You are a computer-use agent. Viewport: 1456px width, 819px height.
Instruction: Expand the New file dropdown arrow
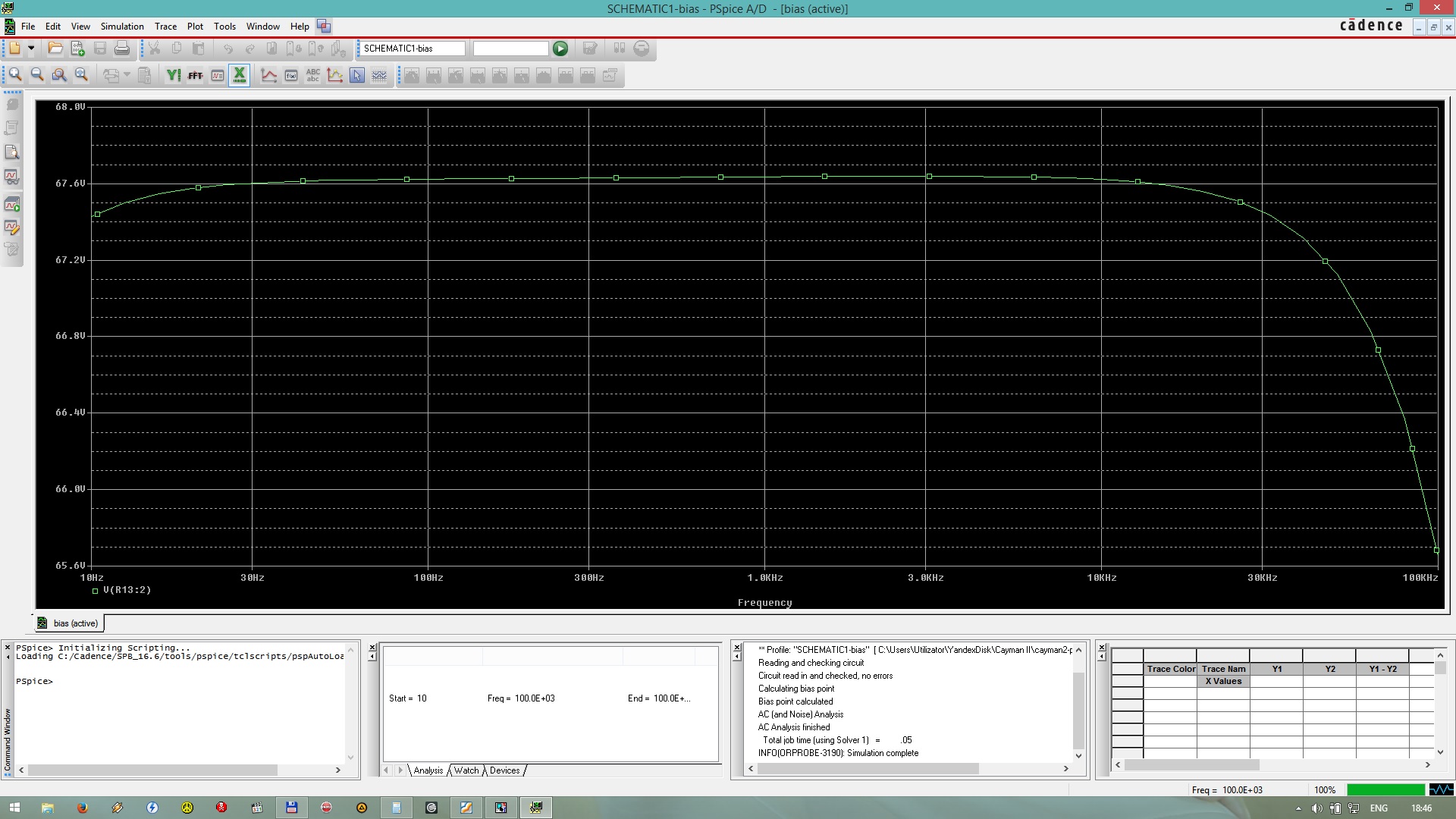(x=31, y=49)
